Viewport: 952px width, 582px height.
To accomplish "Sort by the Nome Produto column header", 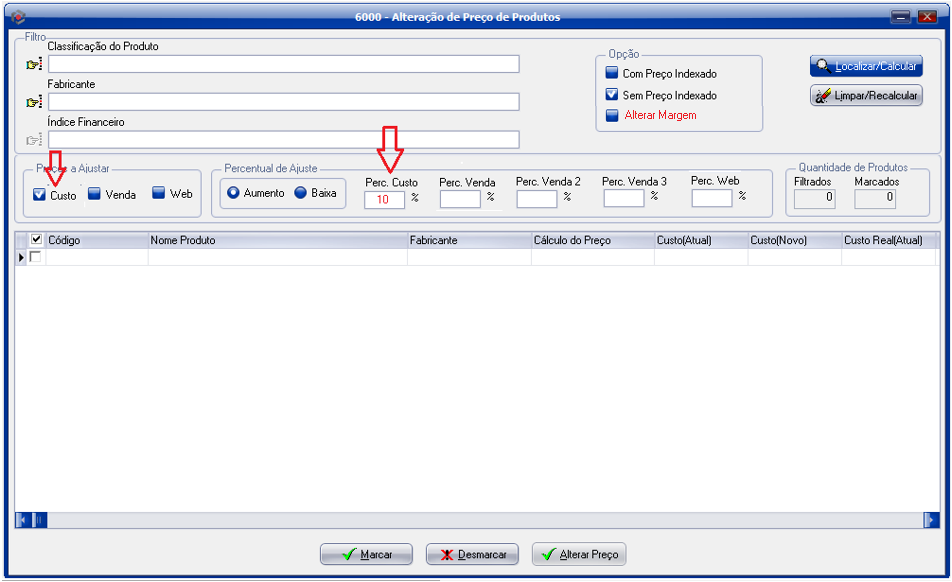I will pos(277,241).
